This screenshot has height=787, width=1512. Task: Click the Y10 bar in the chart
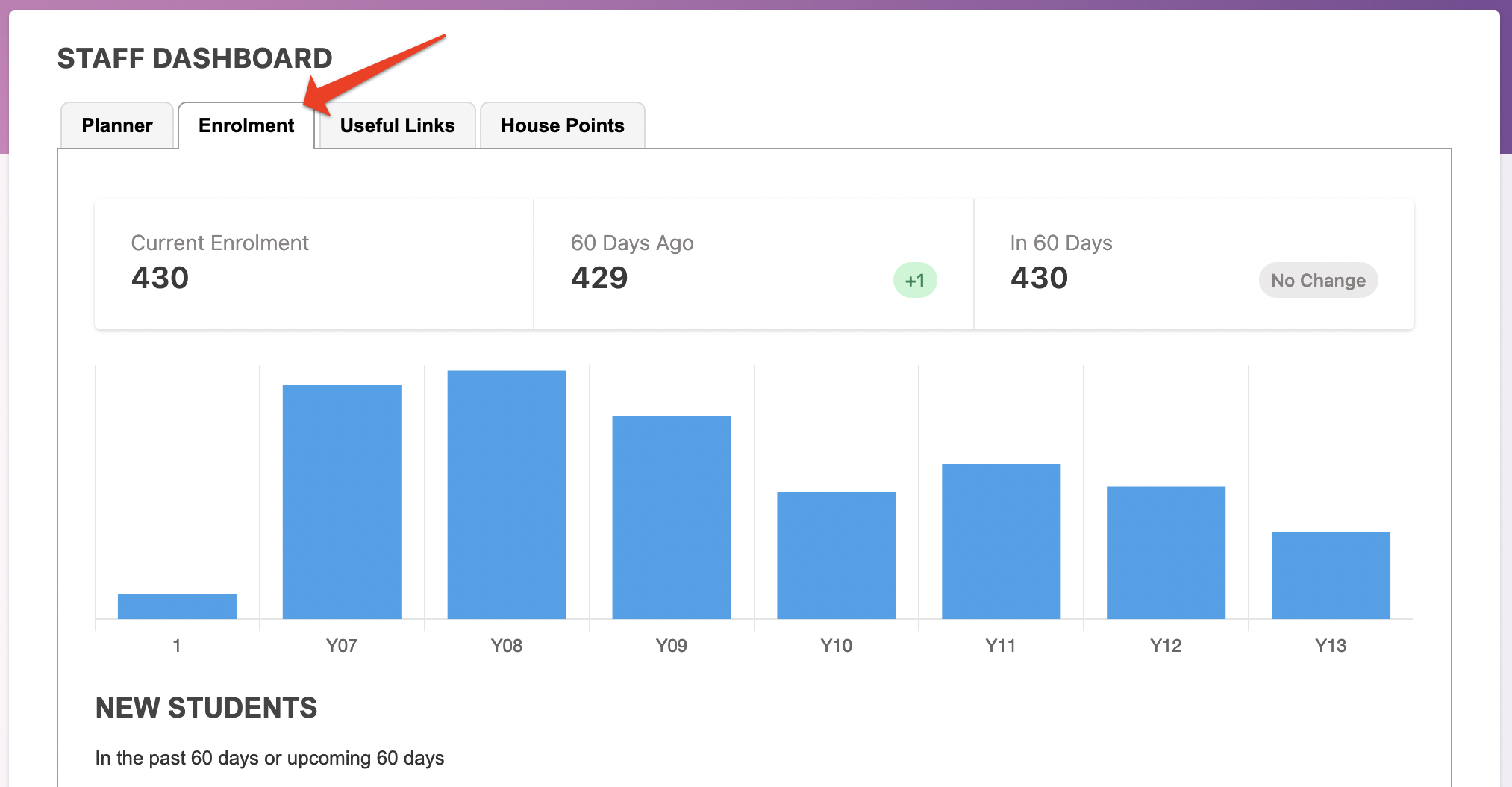tap(836, 555)
